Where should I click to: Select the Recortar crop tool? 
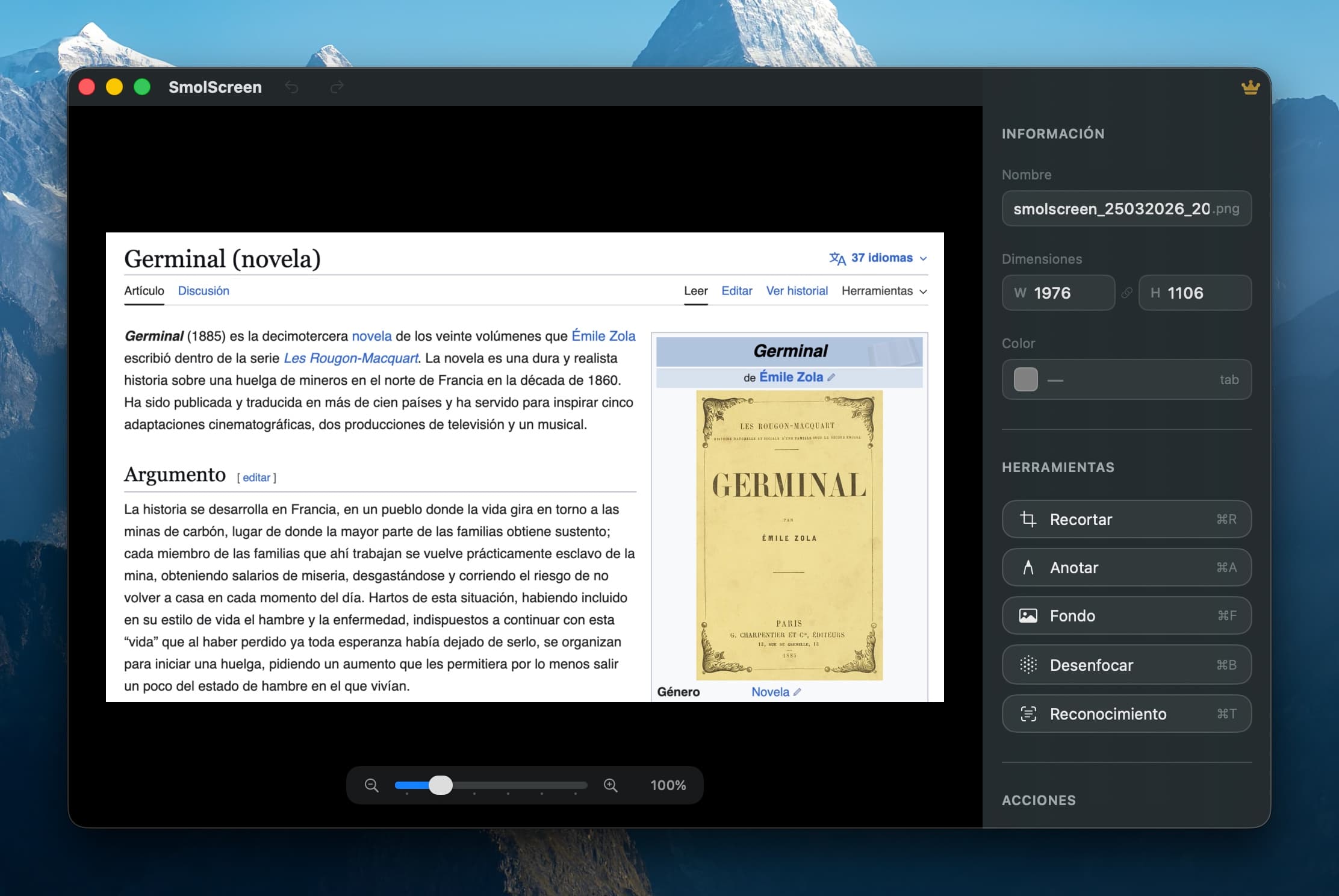(1126, 519)
